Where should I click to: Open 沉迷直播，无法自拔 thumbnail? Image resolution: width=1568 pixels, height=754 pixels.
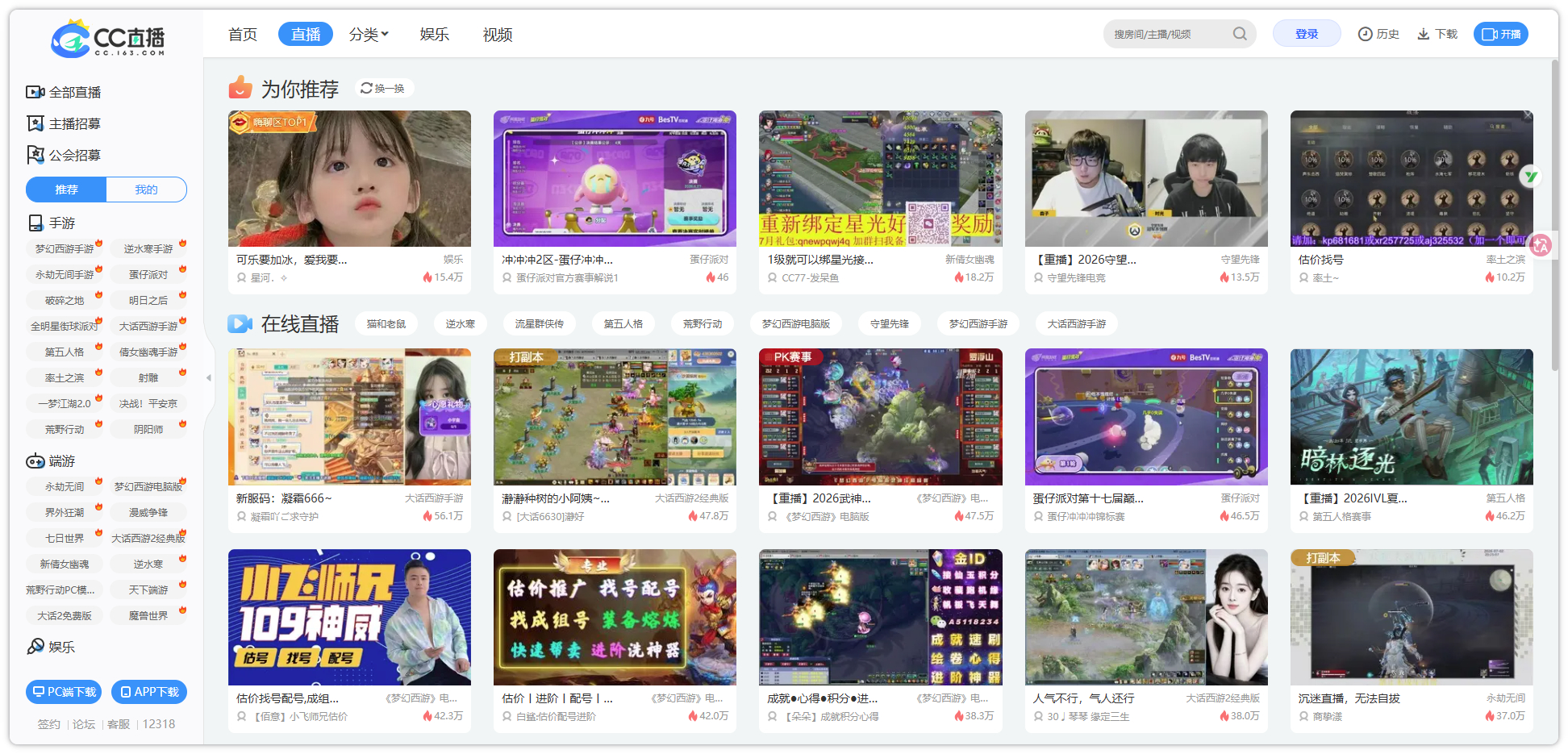pyautogui.click(x=1412, y=617)
